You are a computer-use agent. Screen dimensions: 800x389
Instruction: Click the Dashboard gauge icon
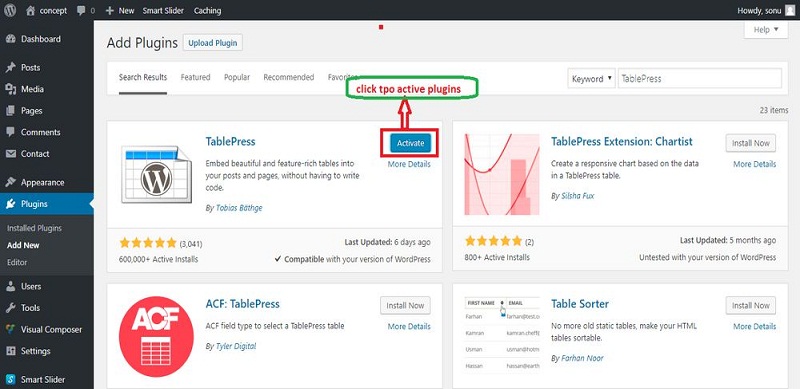[11, 39]
